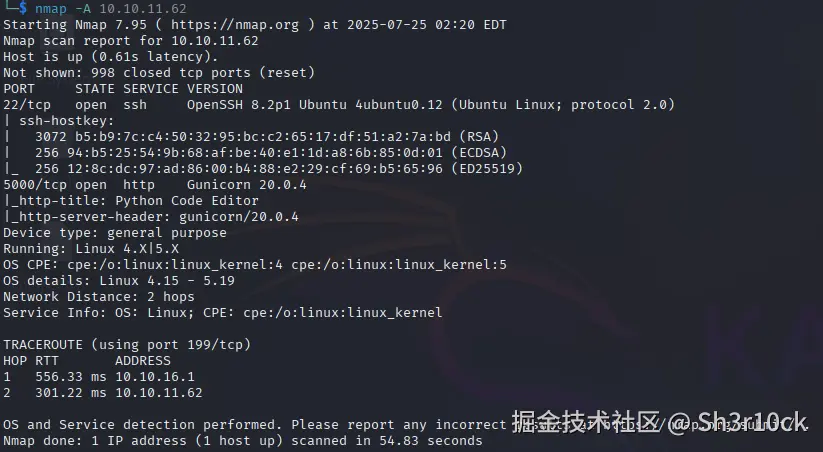The image size is (823, 452).
Task: Click the PORT STATE SERVICE VERSION header
Action: (123, 89)
